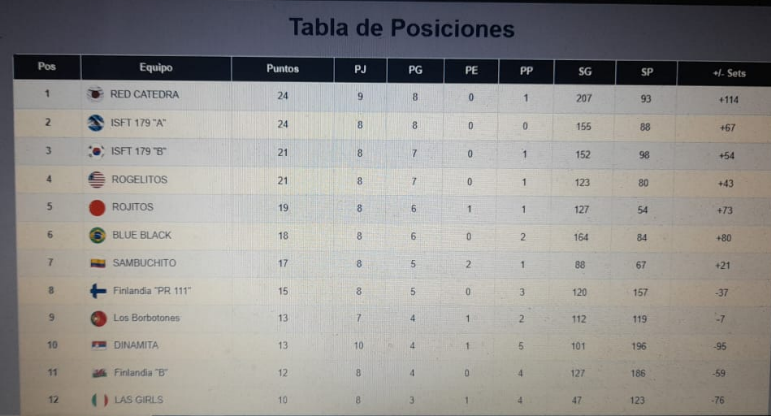Sort by PJ column header
This screenshot has width=771, height=416.
pyautogui.click(x=360, y=70)
